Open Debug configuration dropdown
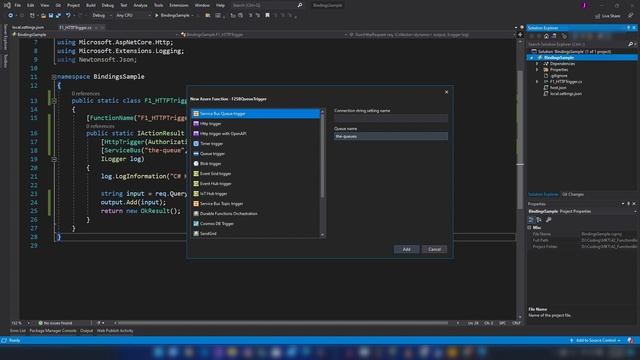This screenshot has width=640, height=360. (101, 16)
